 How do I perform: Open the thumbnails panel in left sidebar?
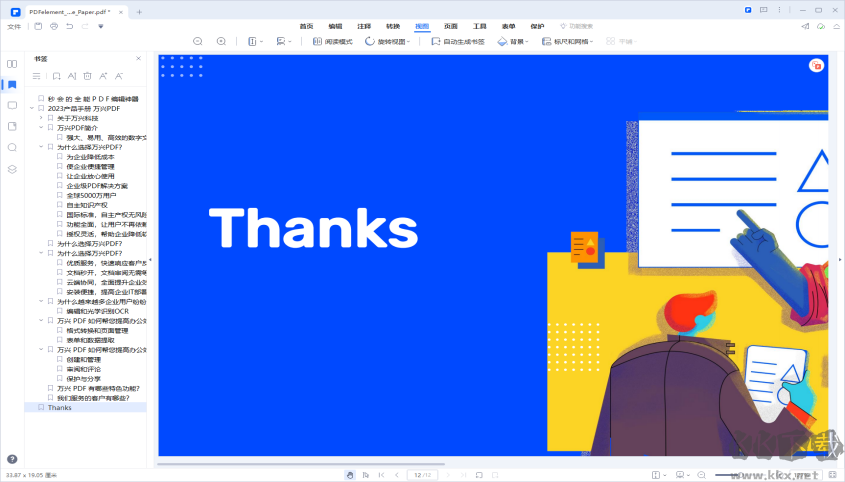pyautogui.click(x=12, y=64)
